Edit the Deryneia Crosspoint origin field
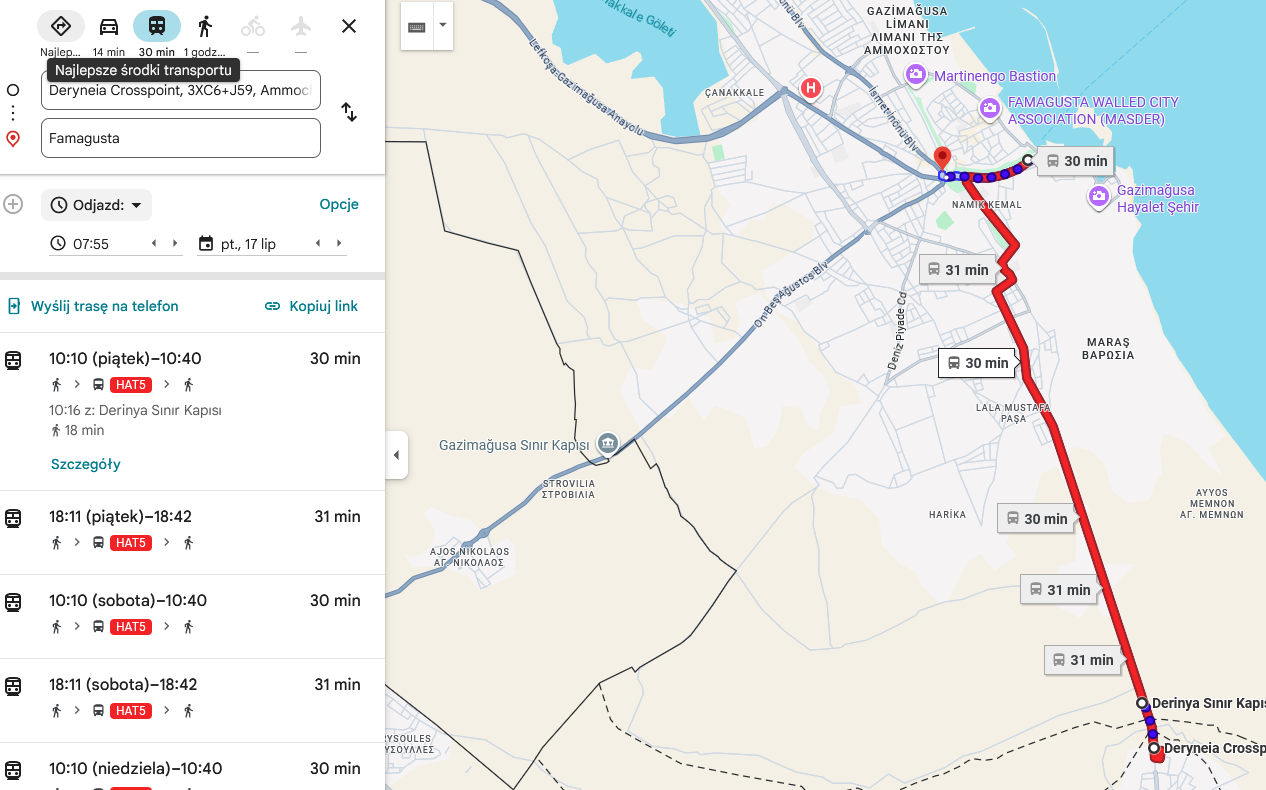The height and width of the screenshot is (790, 1266). point(181,90)
